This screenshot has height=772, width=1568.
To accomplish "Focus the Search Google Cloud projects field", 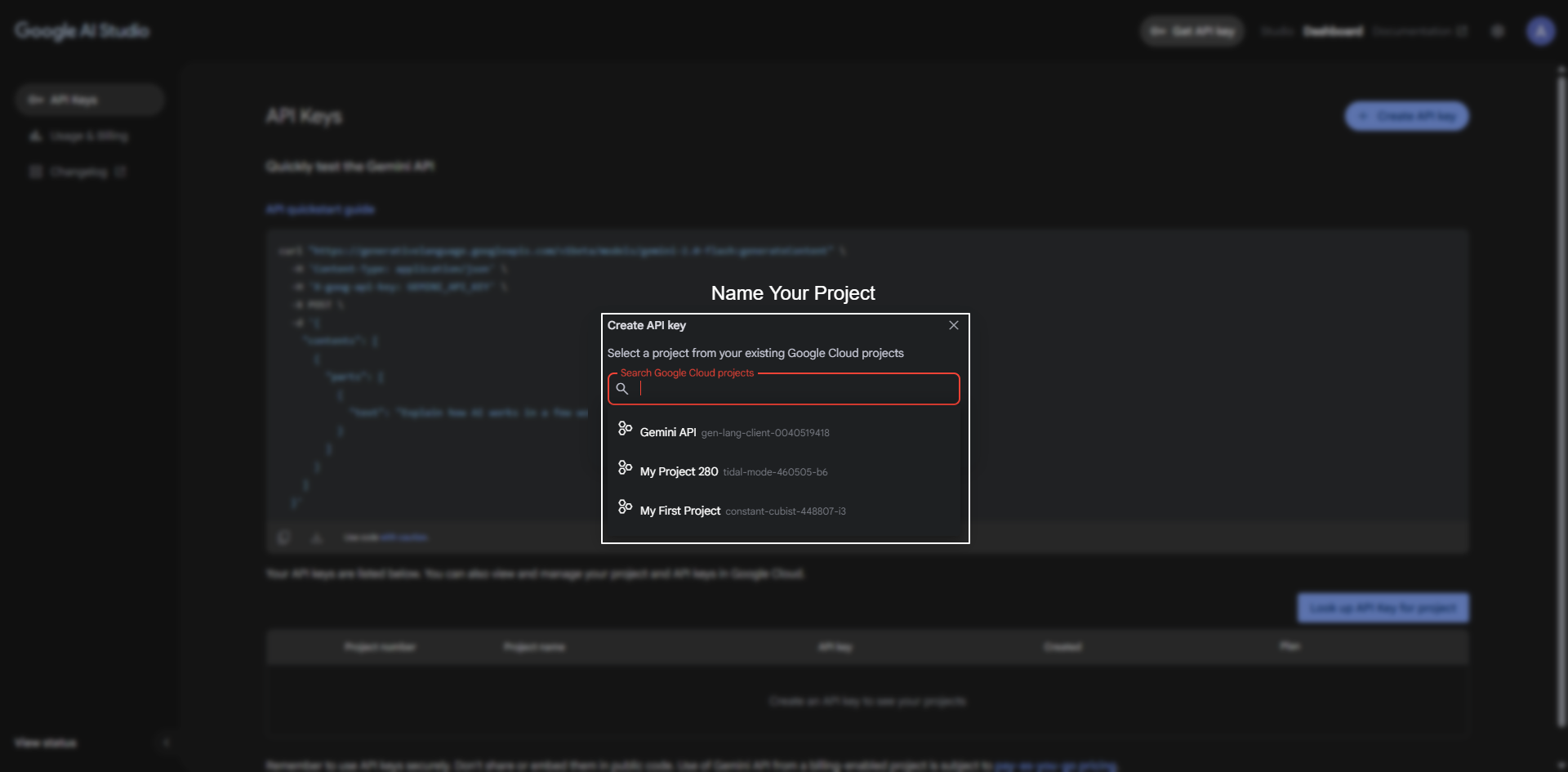I will tap(784, 389).
